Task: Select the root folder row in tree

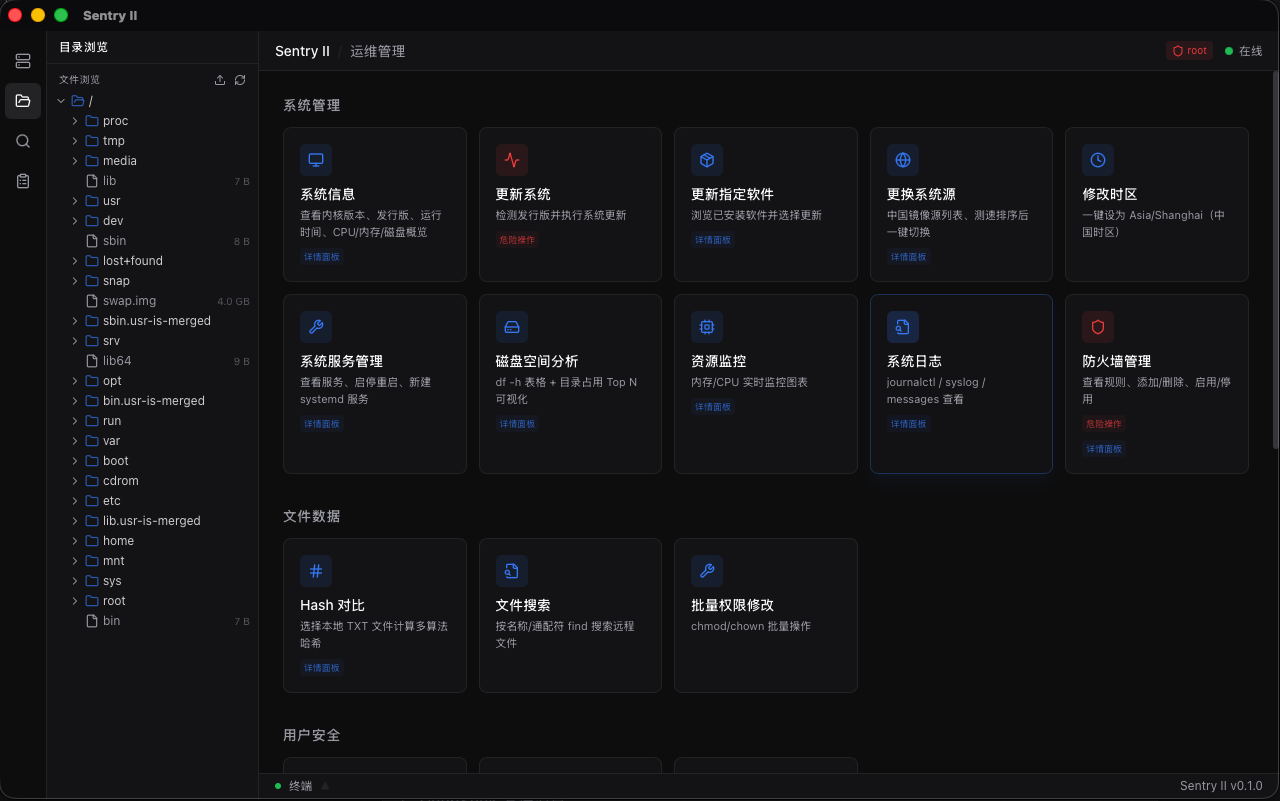Action: tap(153, 601)
